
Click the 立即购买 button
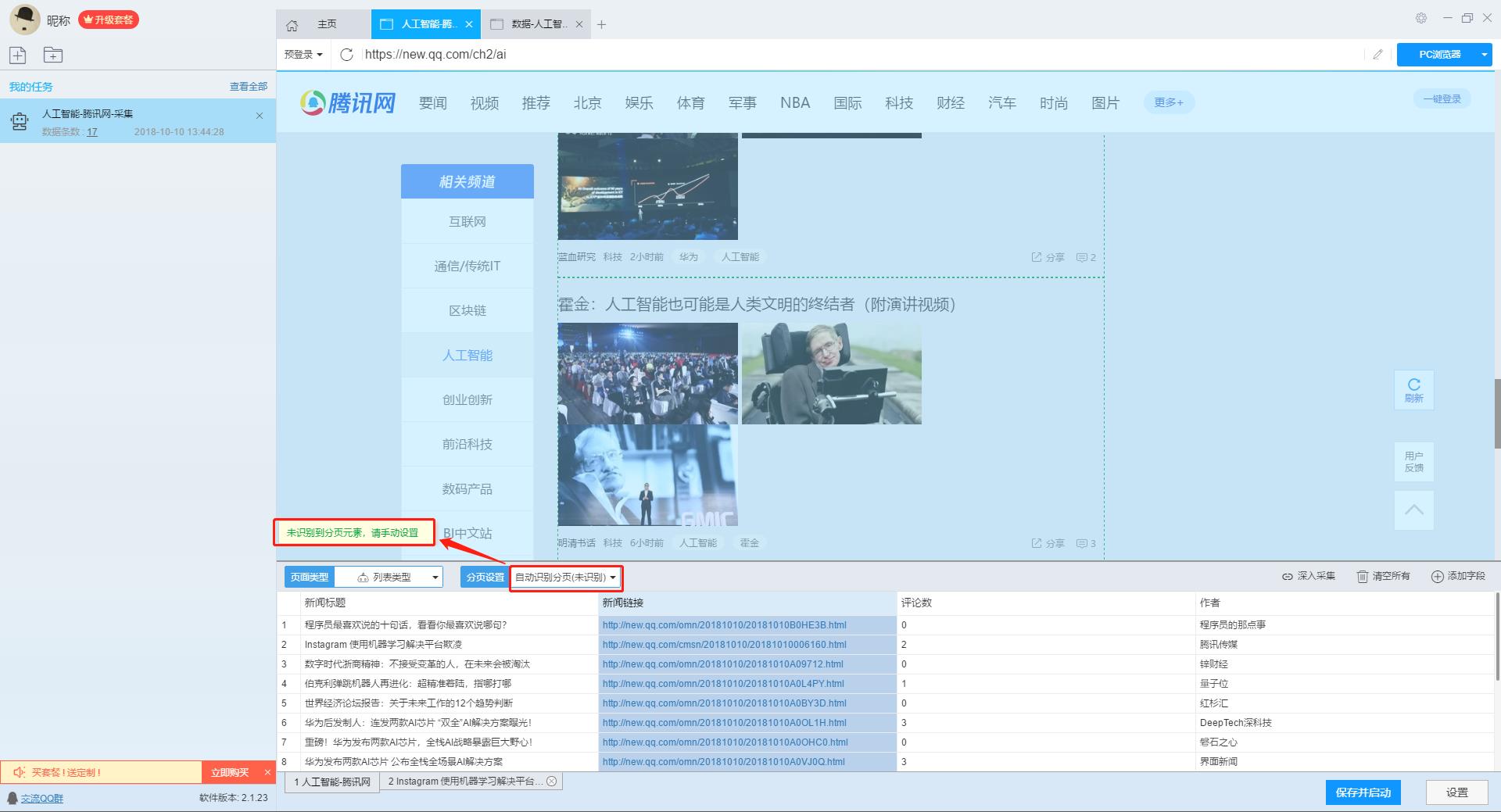point(230,772)
